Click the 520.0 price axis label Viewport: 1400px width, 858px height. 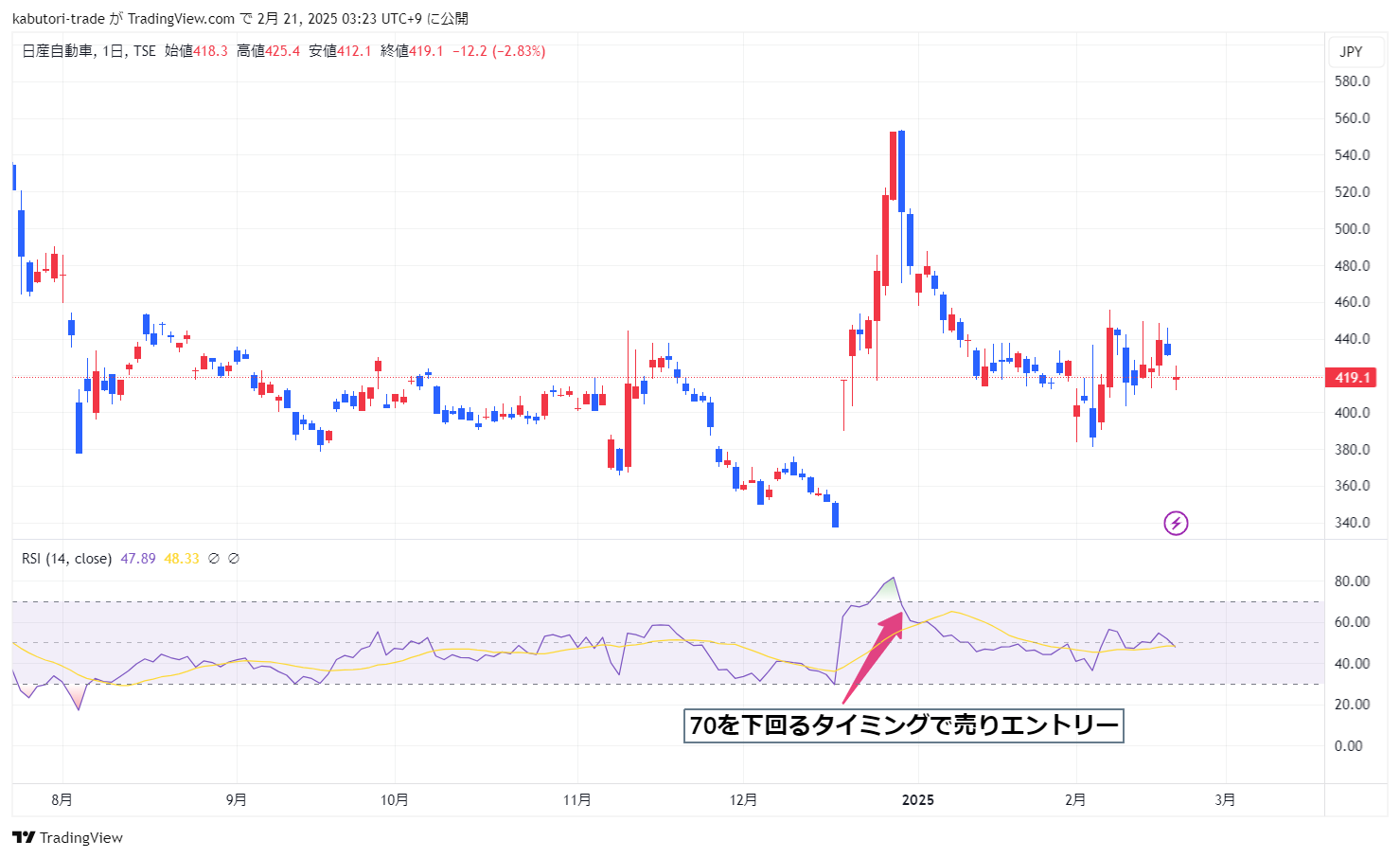pos(1352,192)
